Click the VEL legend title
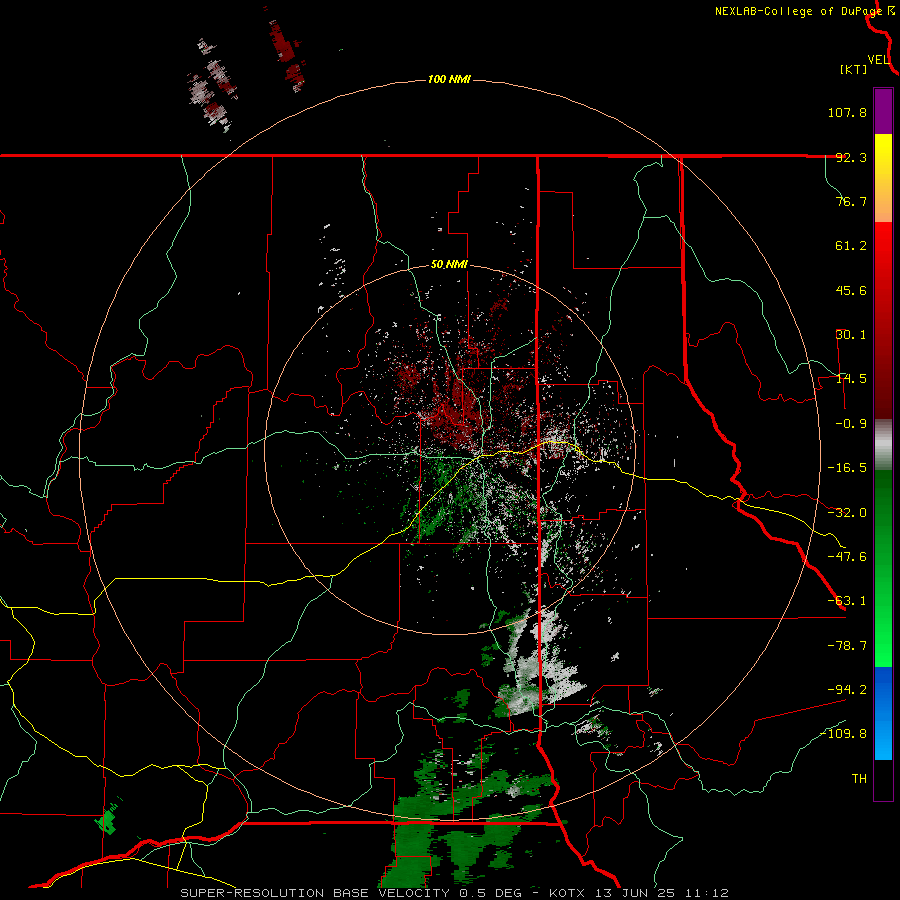The width and height of the screenshot is (900, 900). pyautogui.click(x=878, y=60)
